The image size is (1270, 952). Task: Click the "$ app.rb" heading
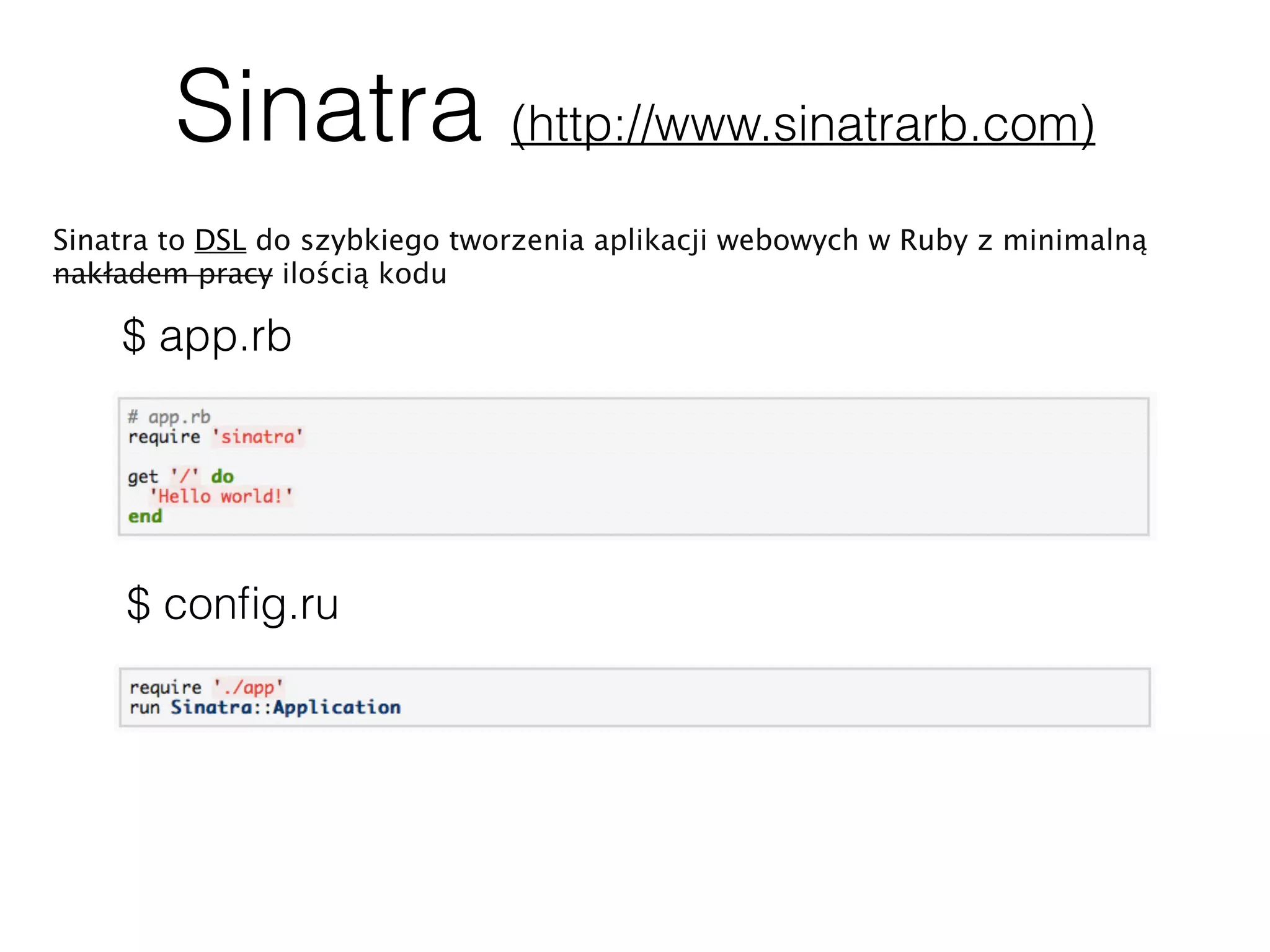pyautogui.click(x=207, y=336)
